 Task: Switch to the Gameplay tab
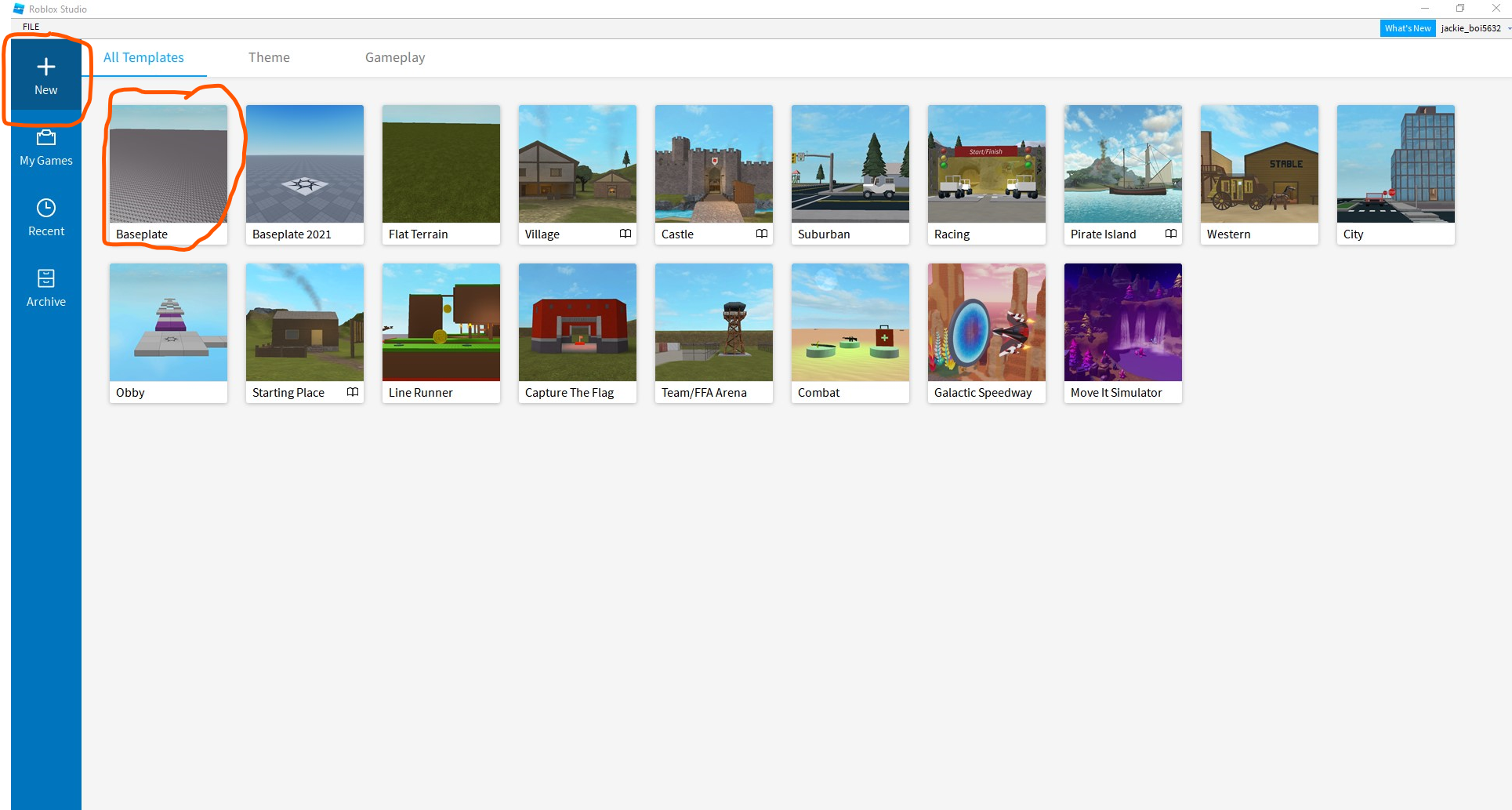point(394,57)
